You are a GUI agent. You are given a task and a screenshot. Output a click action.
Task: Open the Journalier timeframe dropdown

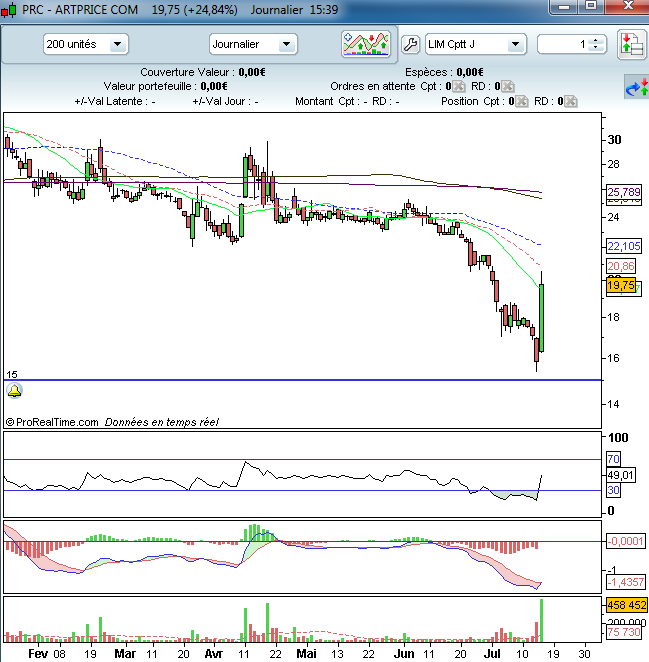coord(253,44)
